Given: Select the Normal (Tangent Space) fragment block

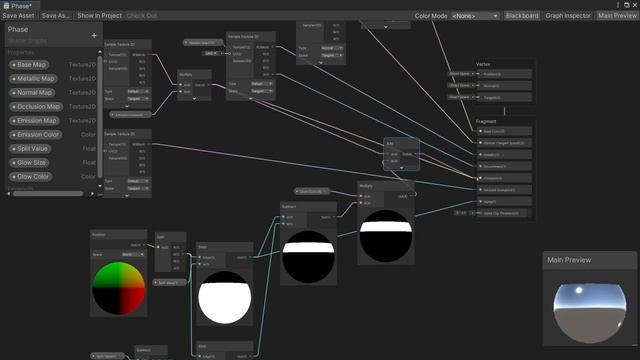Looking at the screenshot, I should (x=505, y=143).
